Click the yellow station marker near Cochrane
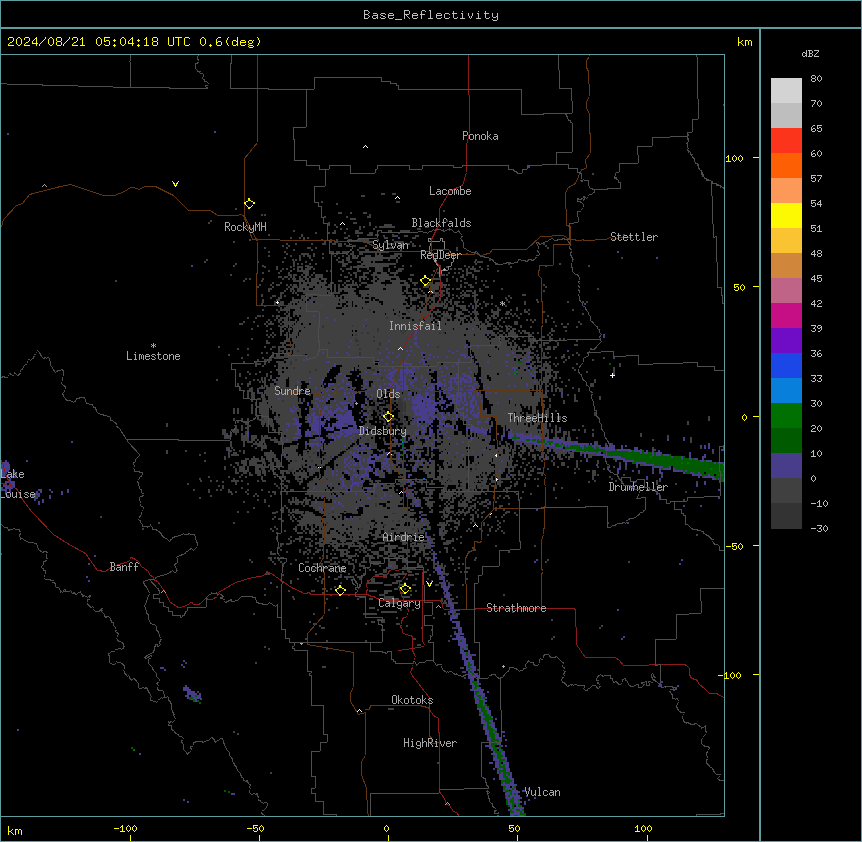Image resolution: width=862 pixels, height=842 pixels. [x=340, y=590]
